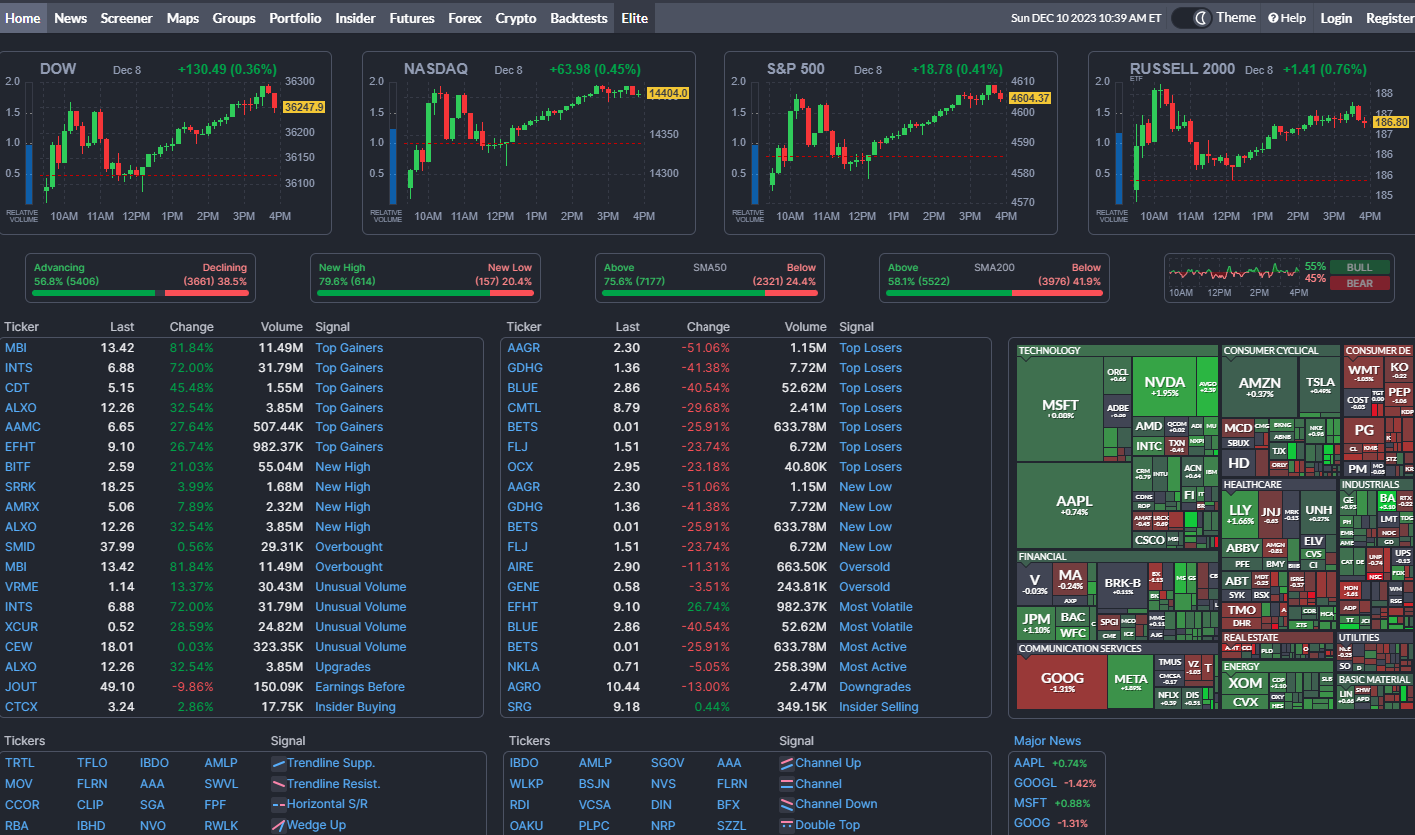Image resolution: width=1415 pixels, height=835 pixels.
Task: Open the CDT ticker link
Action: [17, 388]
